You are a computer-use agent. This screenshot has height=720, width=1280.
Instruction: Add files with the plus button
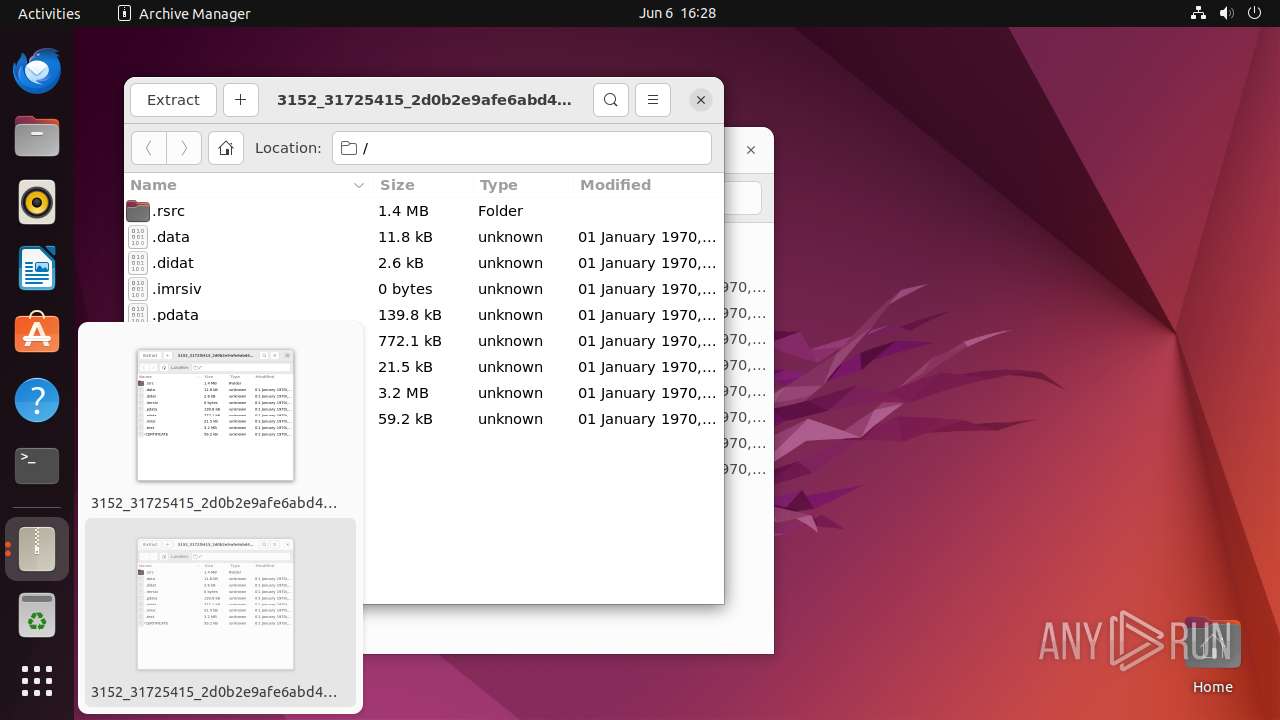[x=240, y=100]
